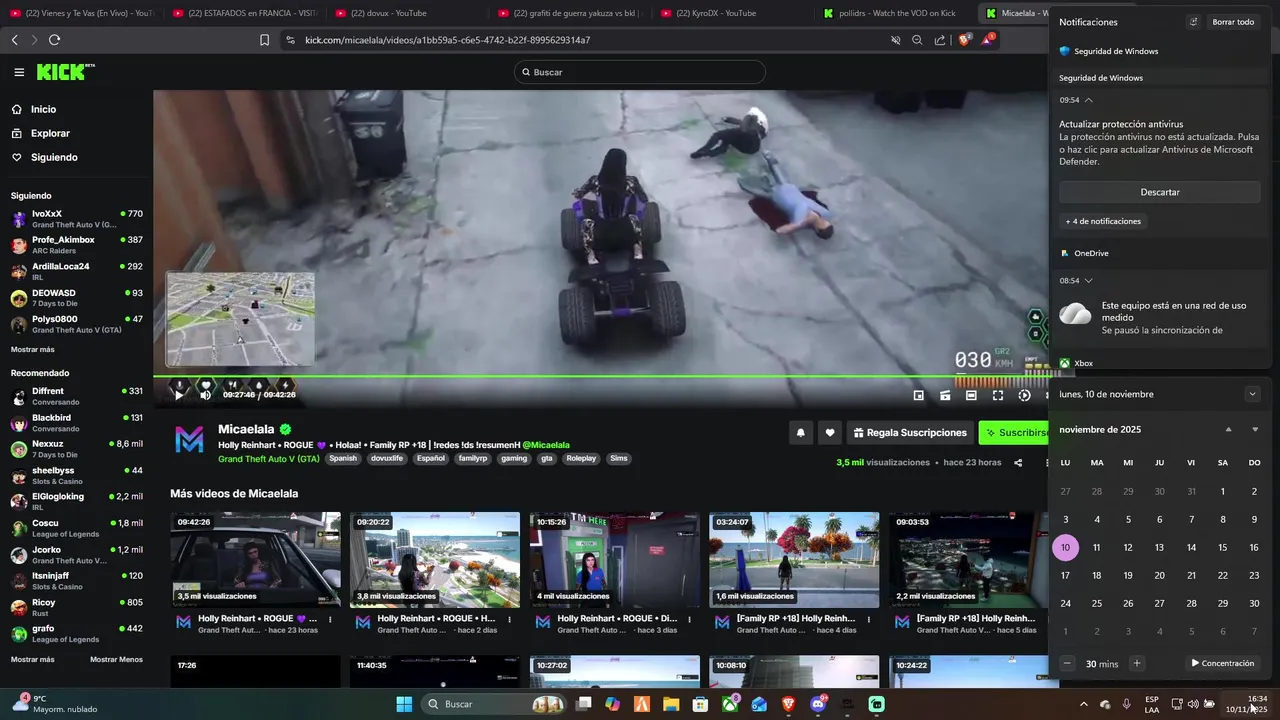Open options menu for the 10:15:26 video
This screenshot has height=720, width=1280.
click(690, 620)
